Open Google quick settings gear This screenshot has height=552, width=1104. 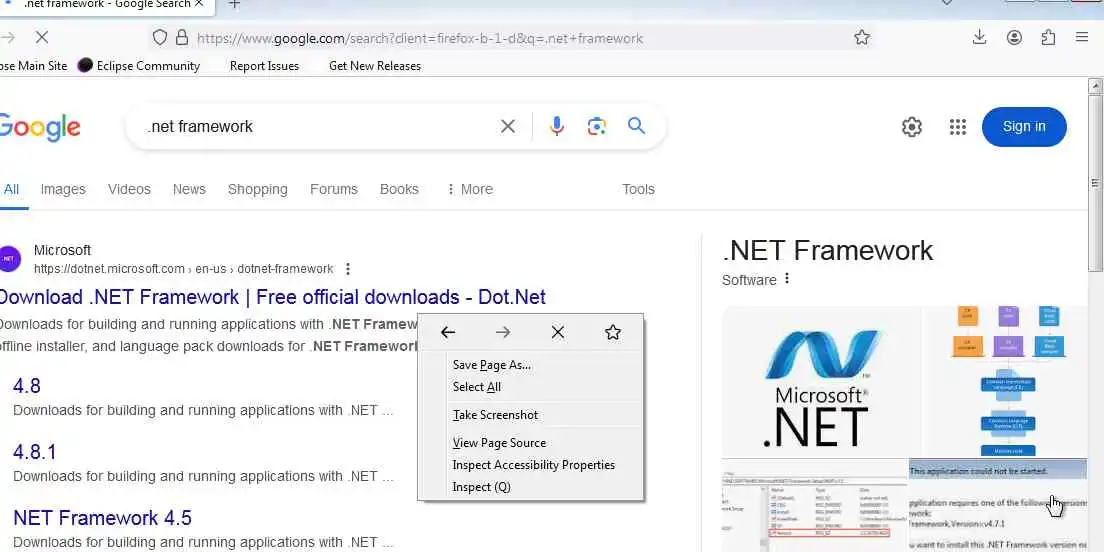pyautogui.click(x=912, y=127)
